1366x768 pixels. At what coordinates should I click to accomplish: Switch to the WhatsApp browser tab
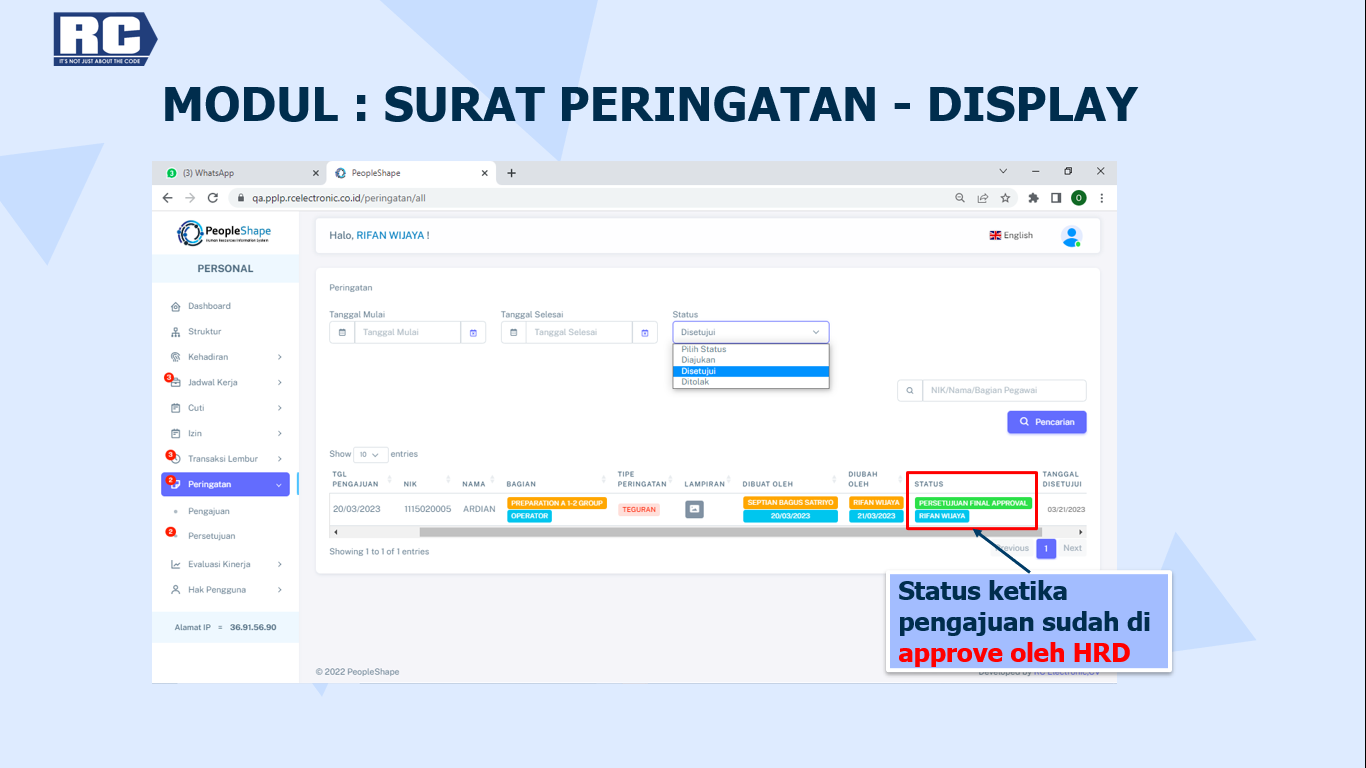coord(240,173)
